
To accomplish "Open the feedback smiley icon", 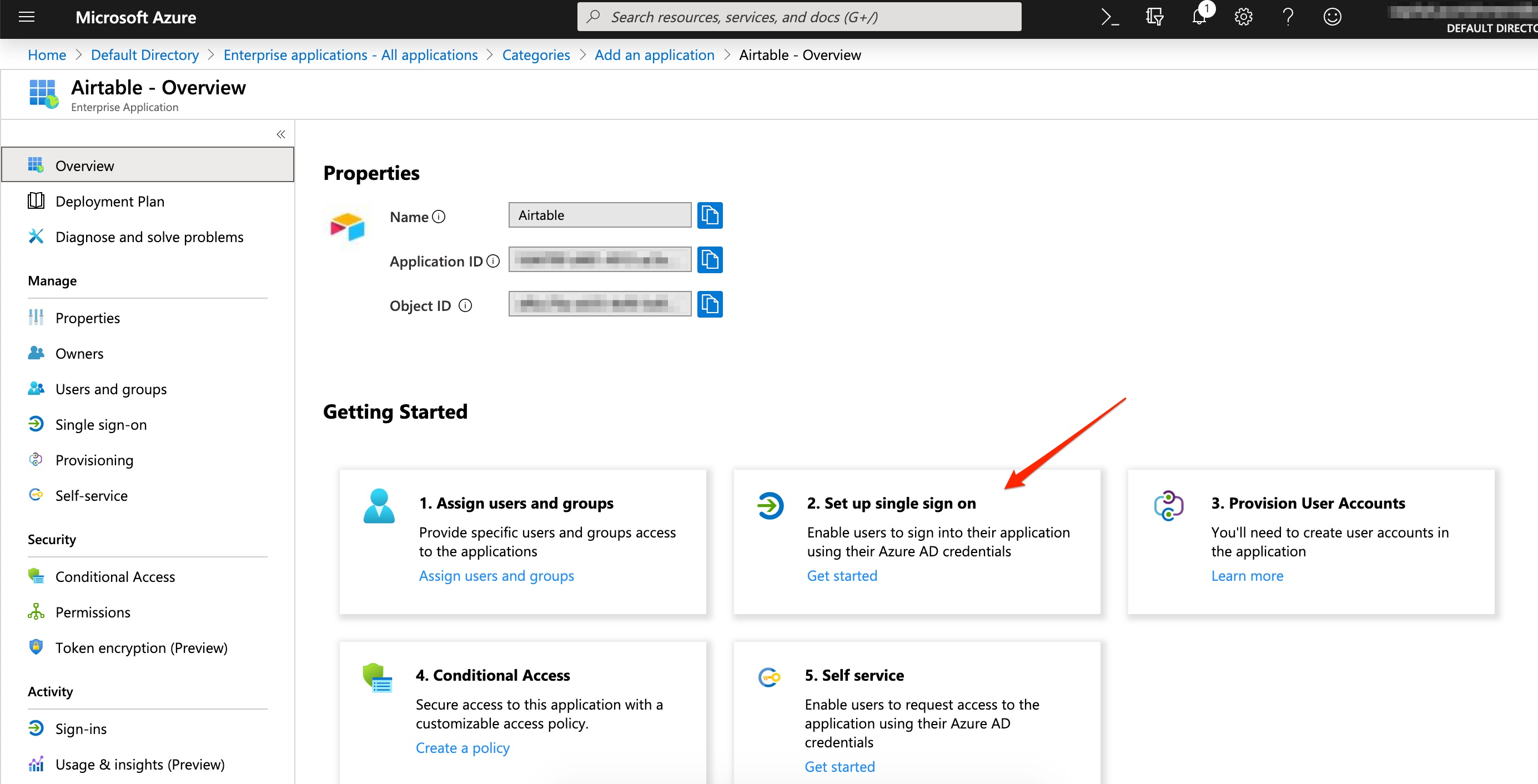I will click(1332, 17).
